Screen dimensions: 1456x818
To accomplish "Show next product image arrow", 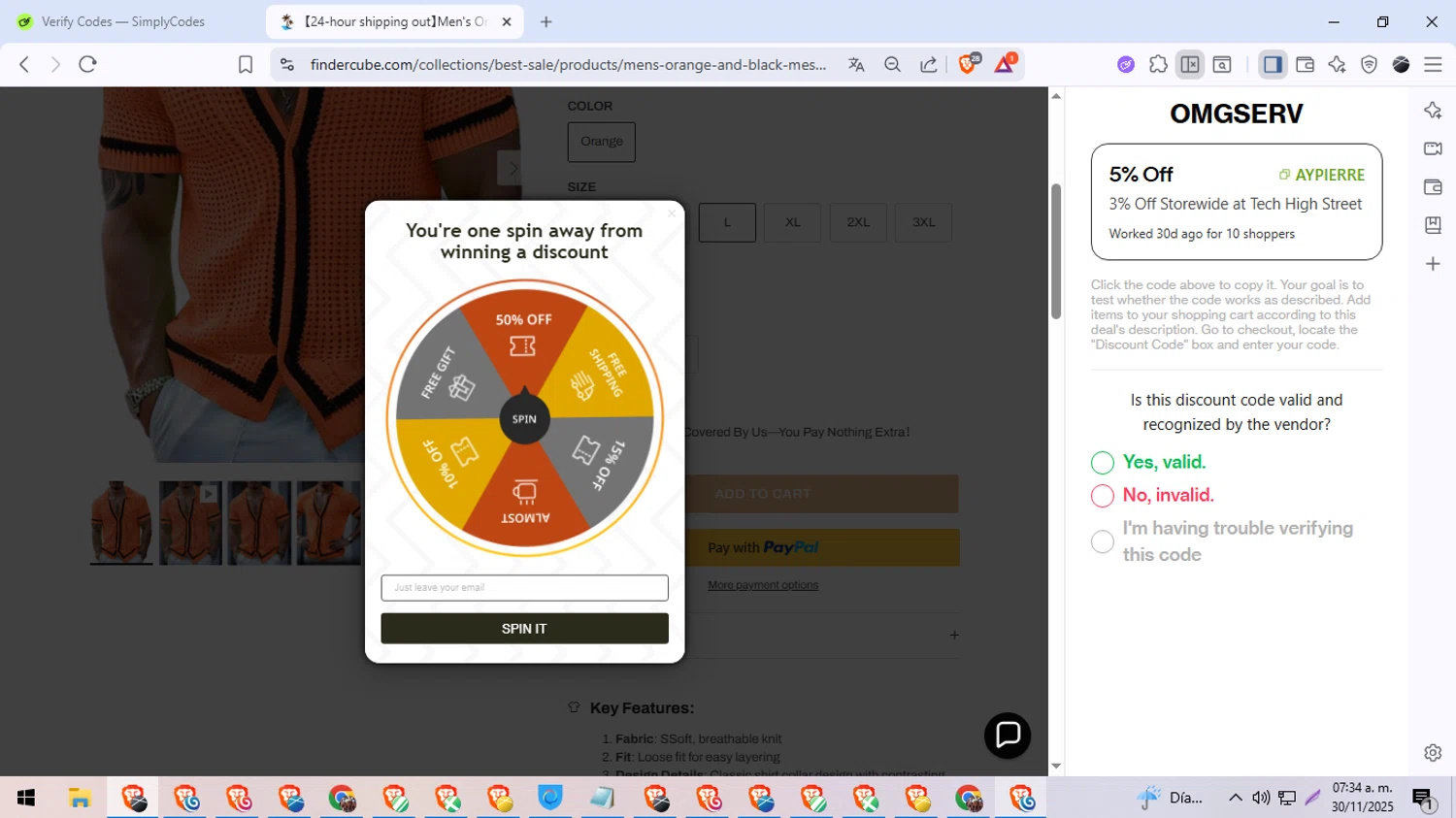I will tap(512, 168).
